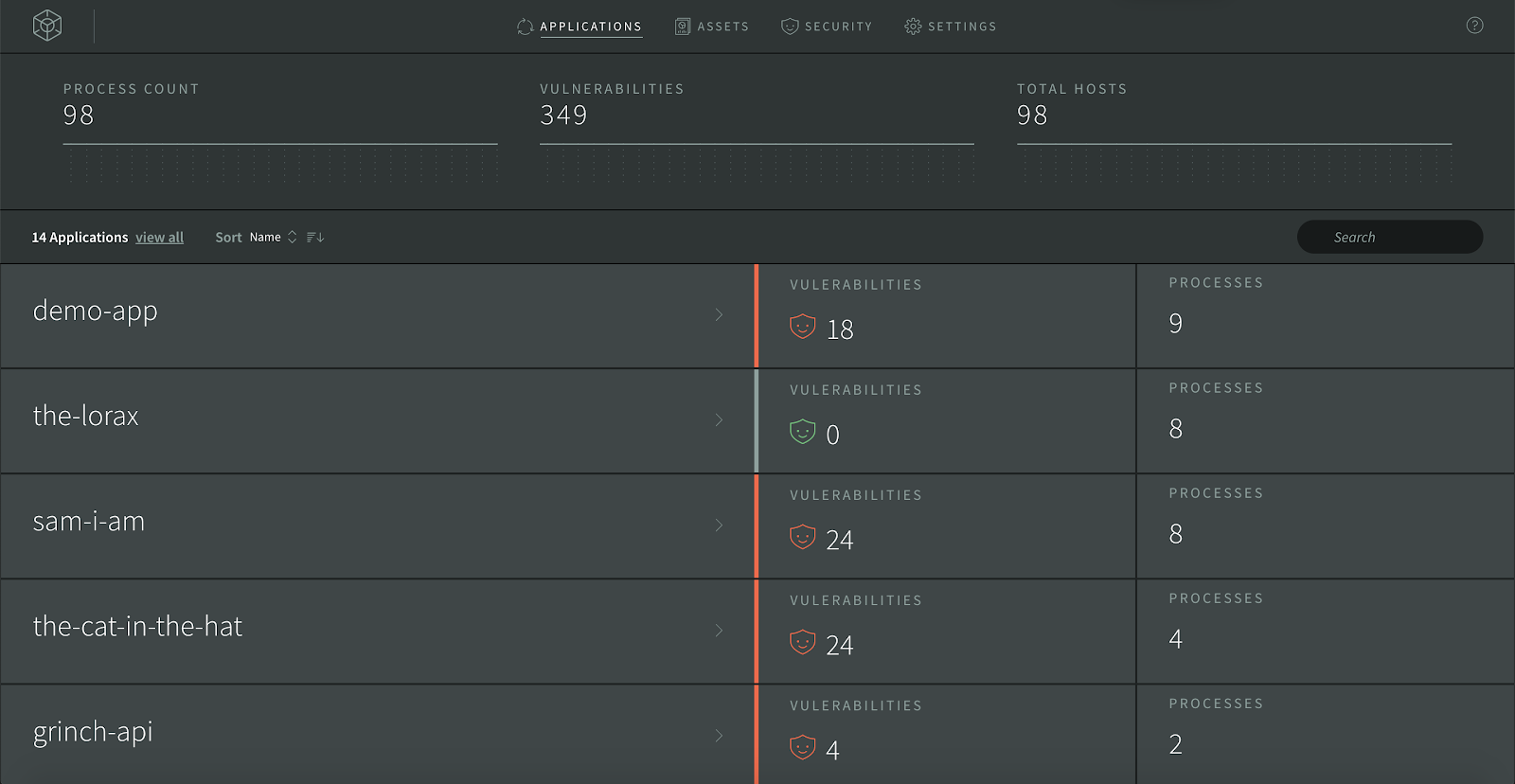The image size is (1515, 784).
Task: Expand sam-i-am with its chevron
Action: click(719, 525)
